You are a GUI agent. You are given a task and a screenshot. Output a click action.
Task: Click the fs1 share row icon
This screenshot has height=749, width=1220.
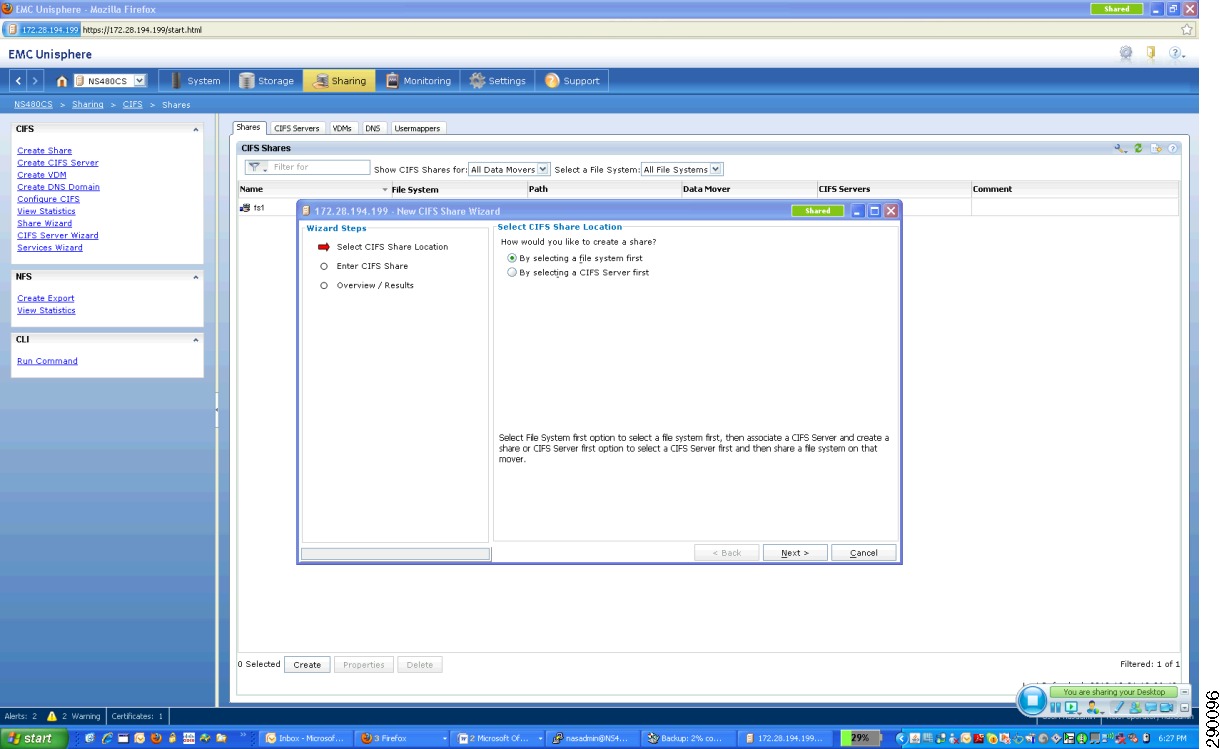point(245,208)
